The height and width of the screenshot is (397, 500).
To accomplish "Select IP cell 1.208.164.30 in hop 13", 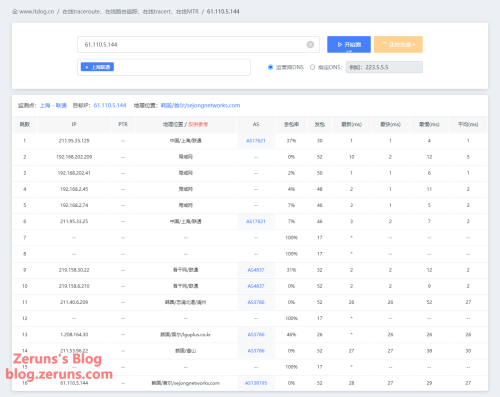I will pos(74,334).
